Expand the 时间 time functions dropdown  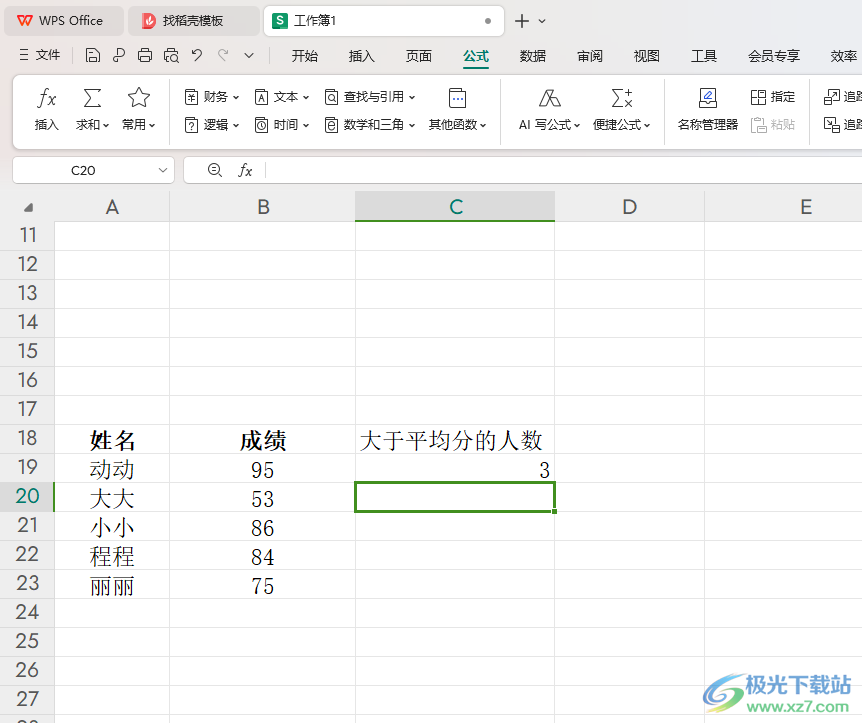pos(282,125)
